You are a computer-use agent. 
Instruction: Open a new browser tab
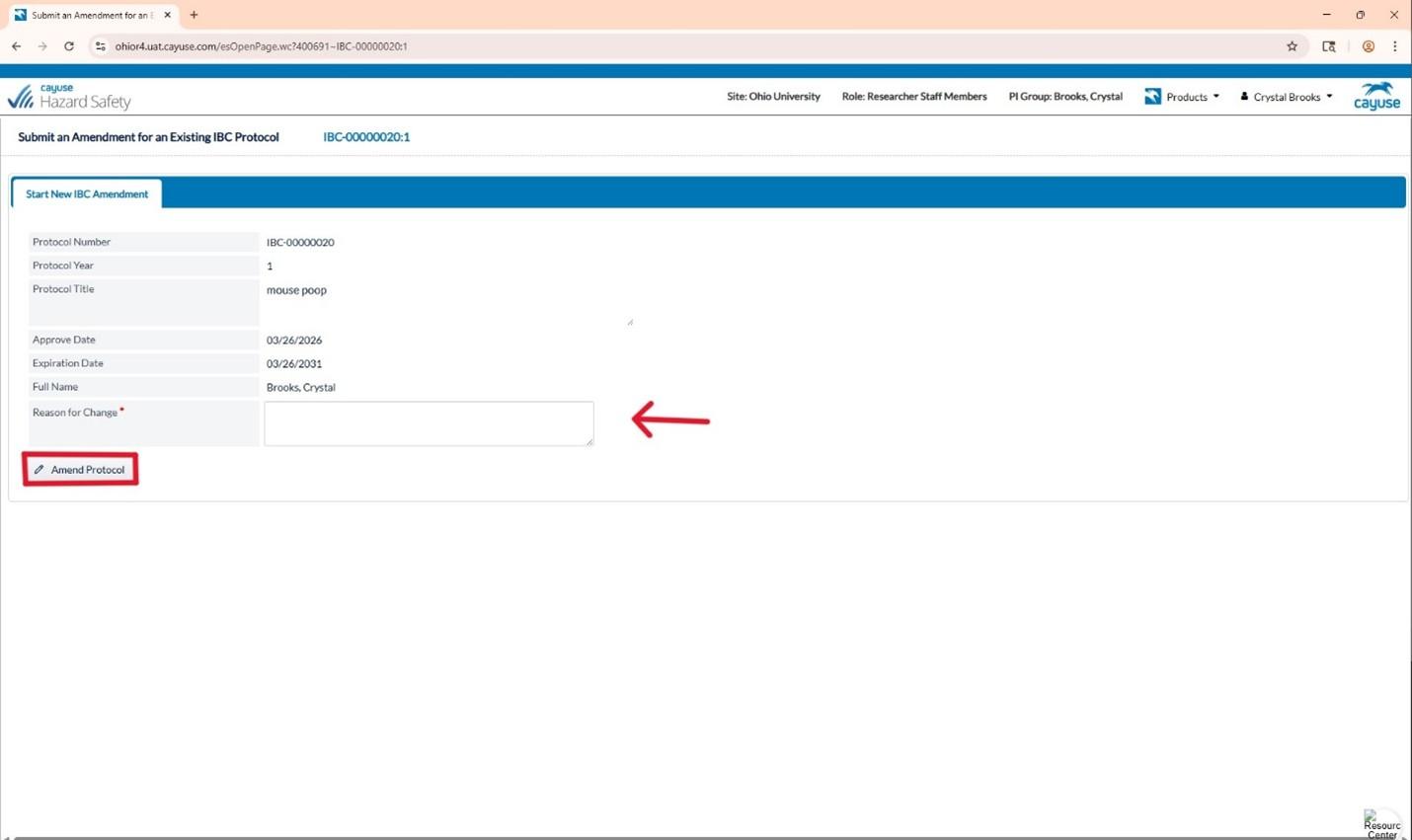194,15
